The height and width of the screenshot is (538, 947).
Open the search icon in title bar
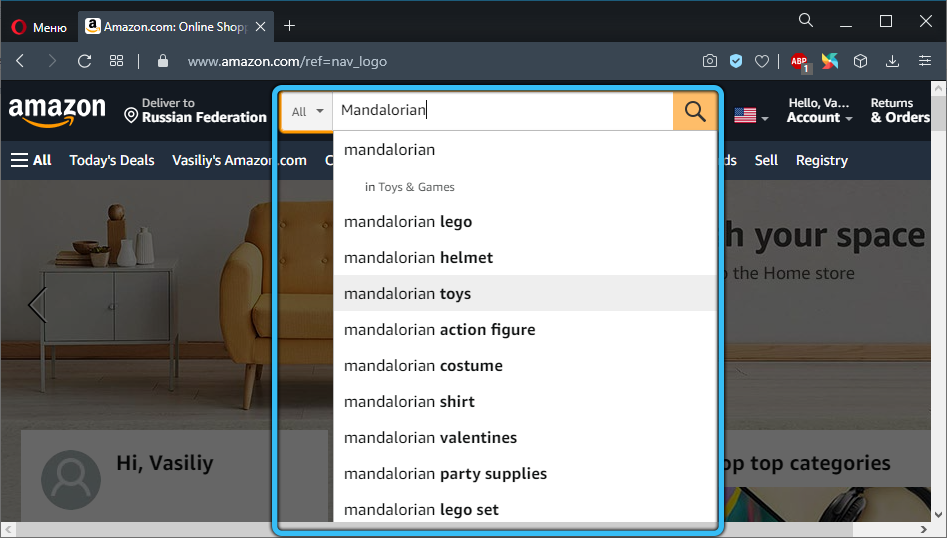click(x=807, y=20)
